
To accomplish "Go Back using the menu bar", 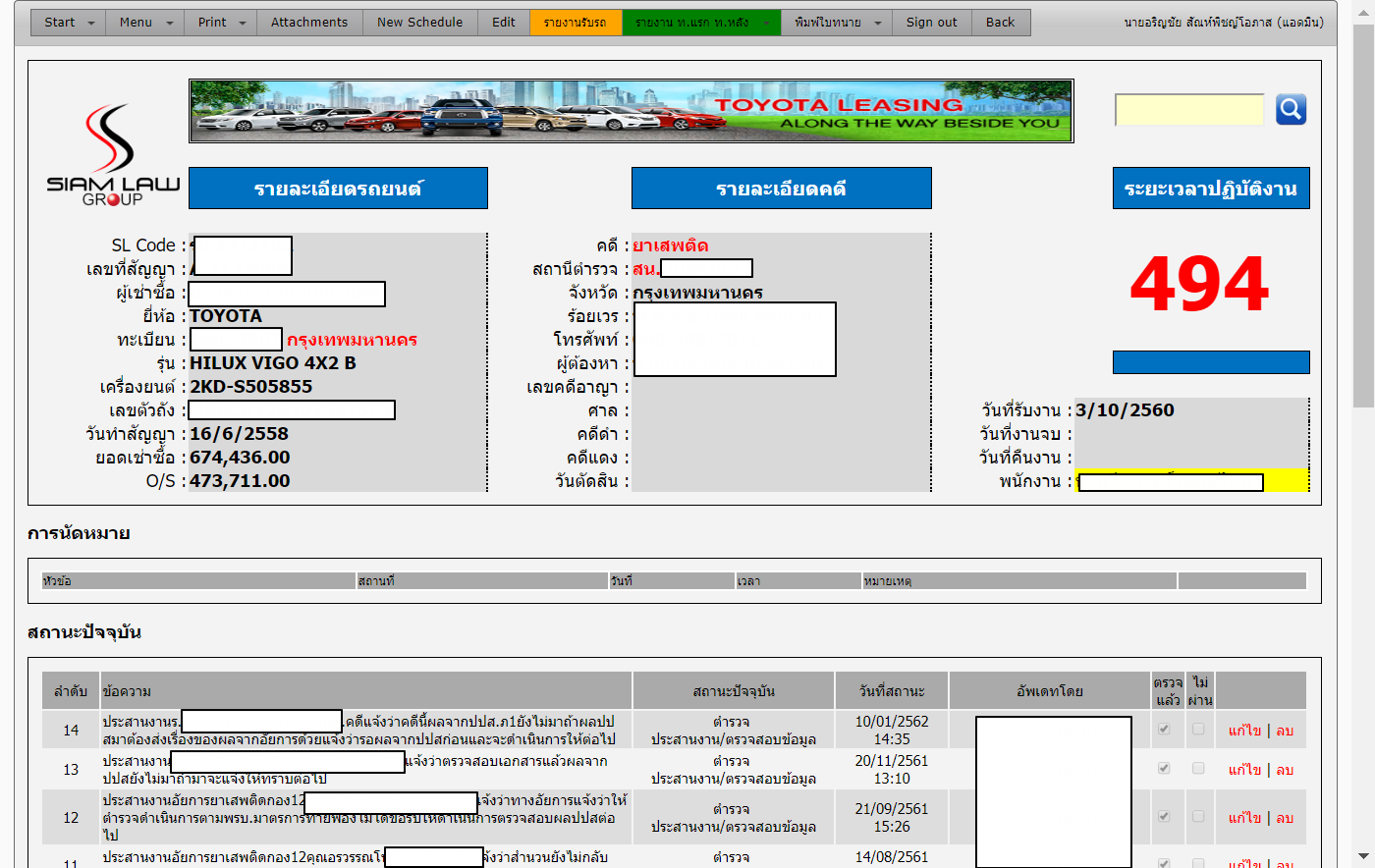I will (1001, 23).
